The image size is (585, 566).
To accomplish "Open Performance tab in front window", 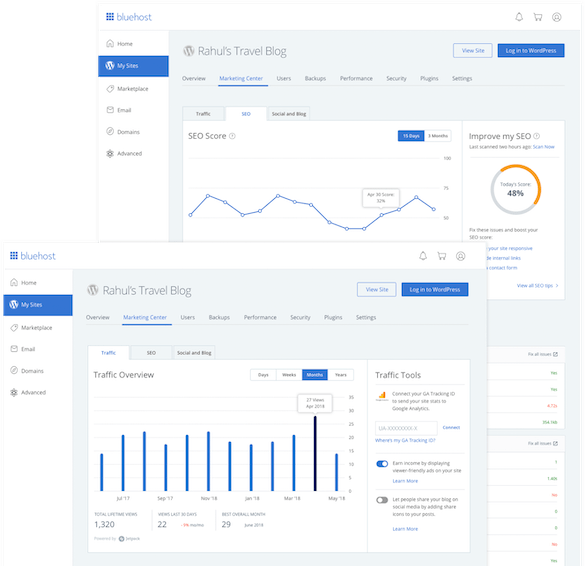I will point(260,317).
